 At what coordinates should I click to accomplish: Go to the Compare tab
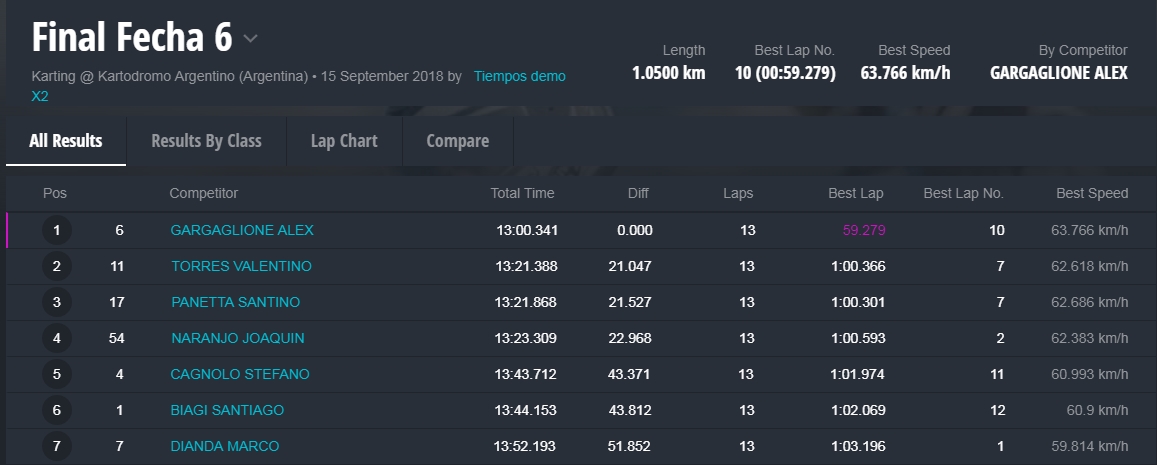pyautogui.click(x=457, y=141)
